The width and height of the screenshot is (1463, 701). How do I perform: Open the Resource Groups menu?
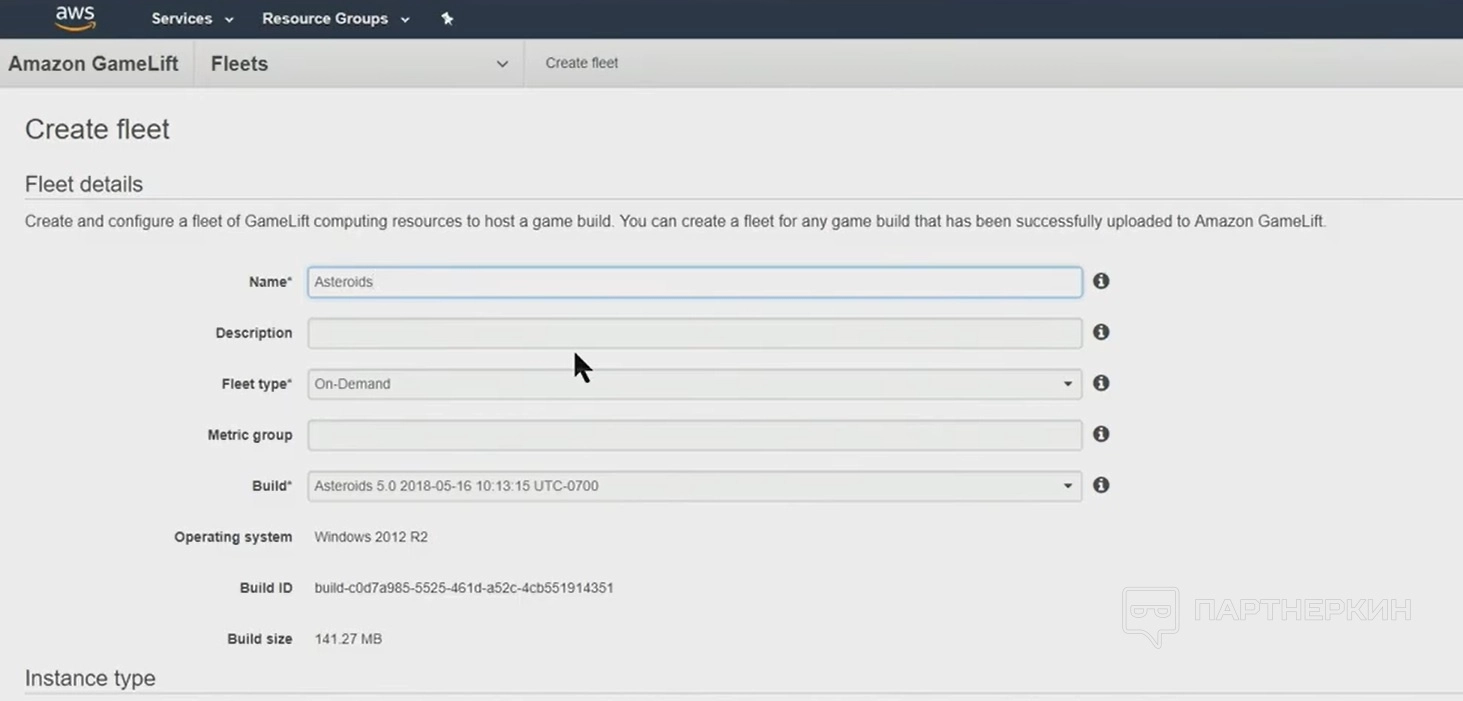click(x=335, y=18)
